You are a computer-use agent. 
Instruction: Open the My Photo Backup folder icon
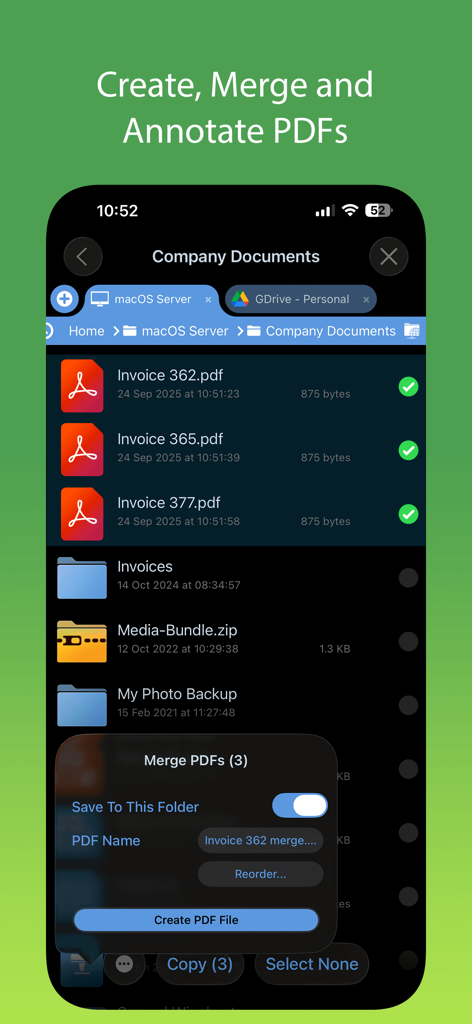point(82,705)
